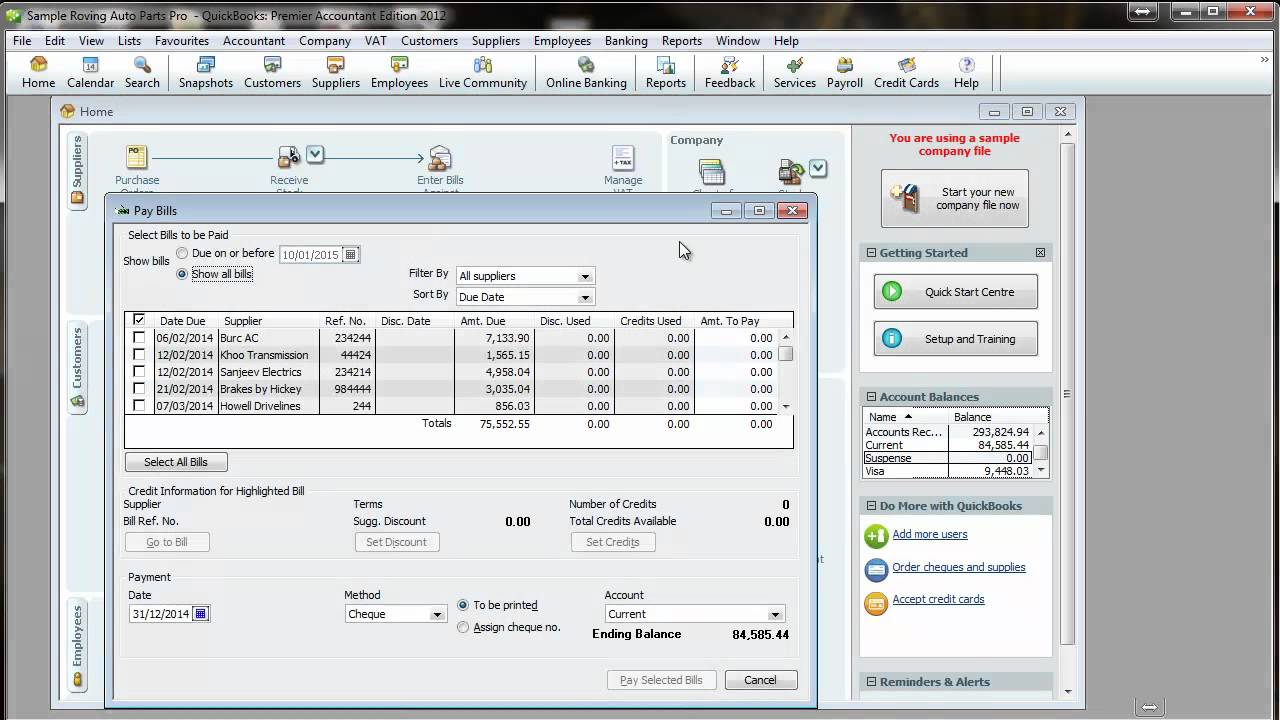Collapse the Do More with QuickBooks section
Viewport: 1280px width, 720px height.
871,506
